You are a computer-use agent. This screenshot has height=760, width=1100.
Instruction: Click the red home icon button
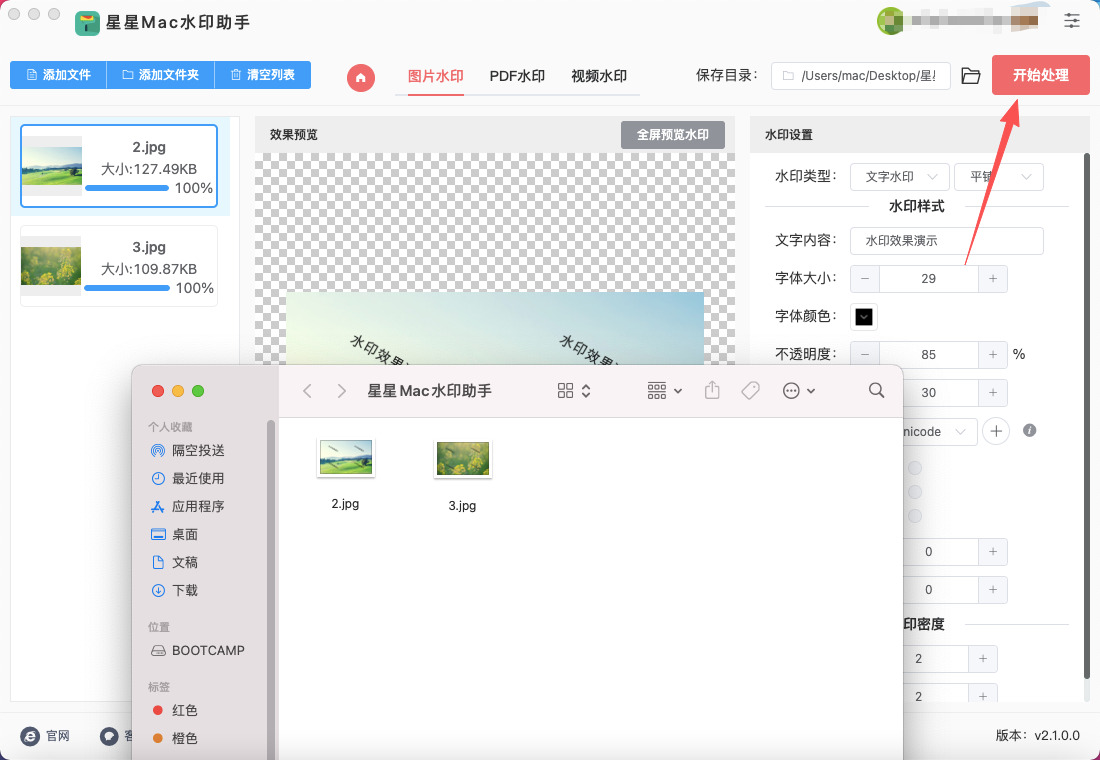[361, 77]
